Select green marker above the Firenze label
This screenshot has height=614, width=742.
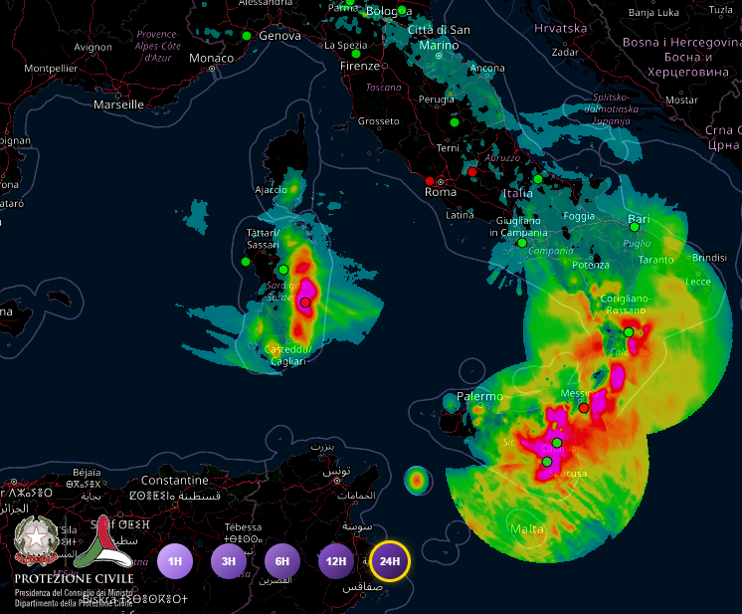(356, 54)
